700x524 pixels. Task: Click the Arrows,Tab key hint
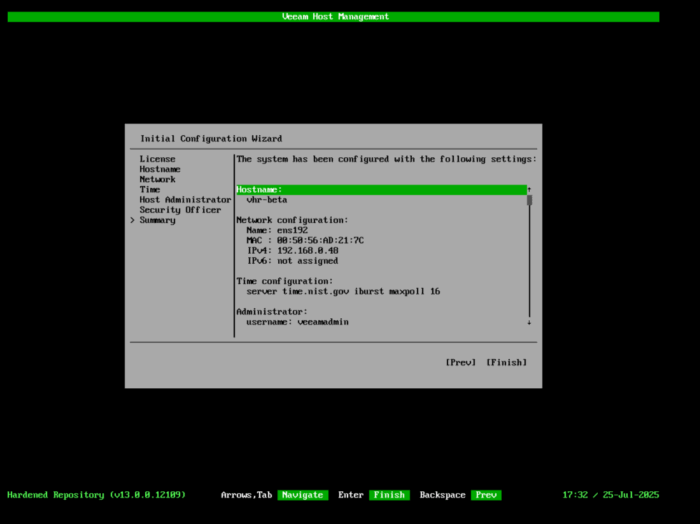click(x=246, y=495)
